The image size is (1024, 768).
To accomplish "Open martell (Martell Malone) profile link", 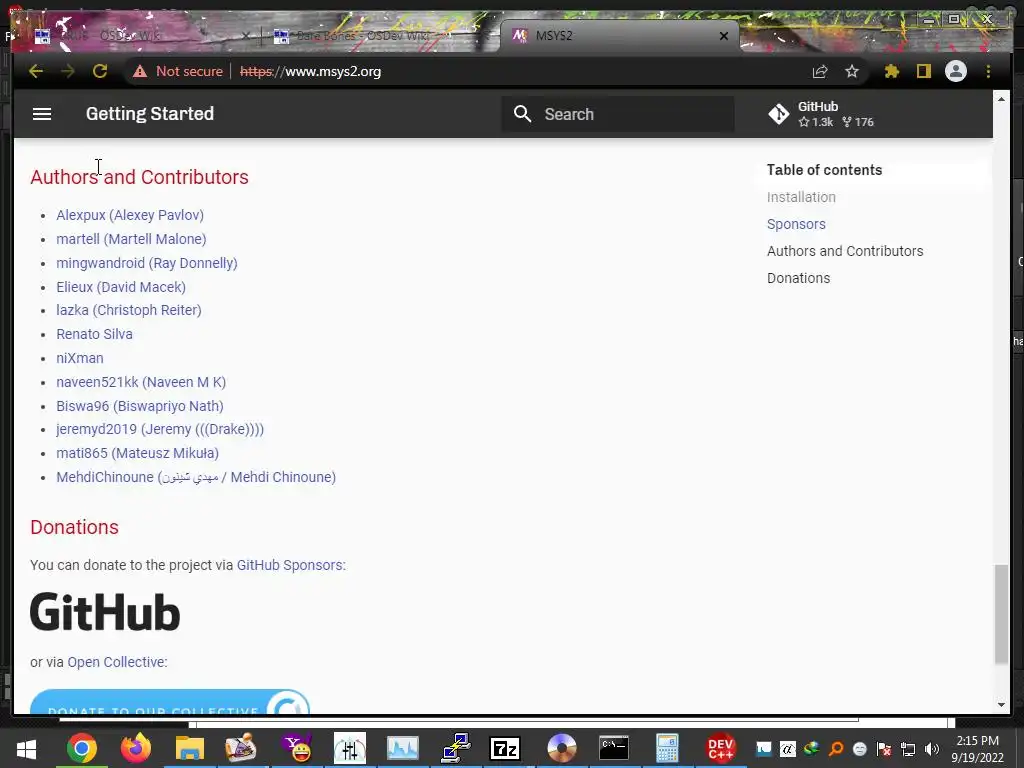I will pyautogui.click(x=131, y=239).
